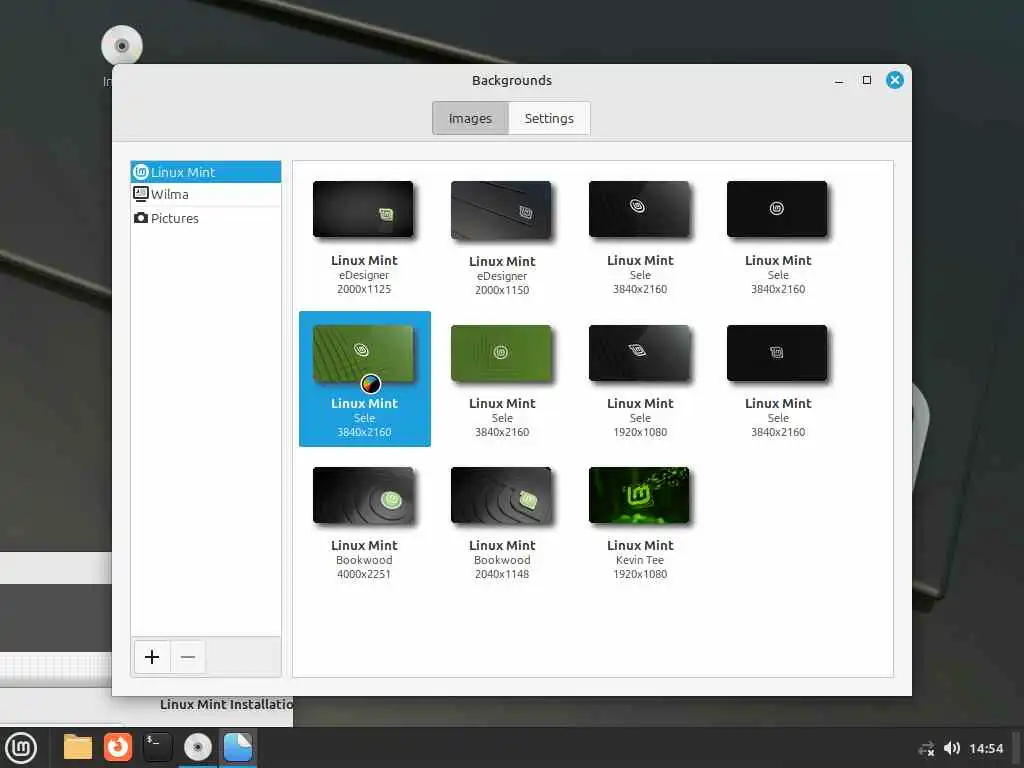Open the Linux Mint start menu
This screenshot has height=768, width=1024.
21,747
